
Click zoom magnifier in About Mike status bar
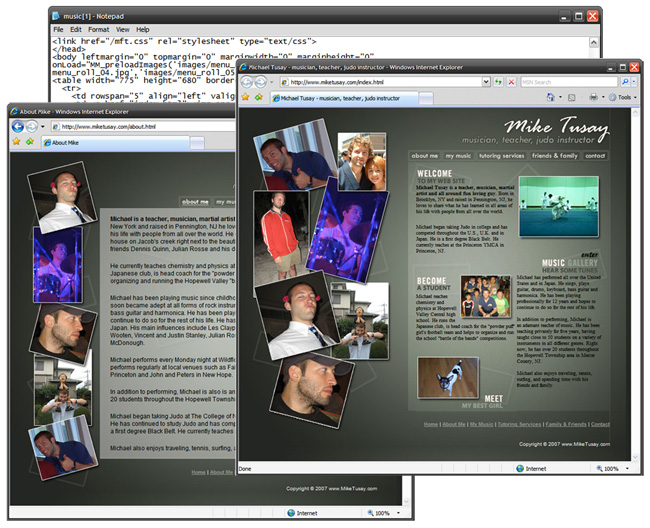click(x=371, y=513)
